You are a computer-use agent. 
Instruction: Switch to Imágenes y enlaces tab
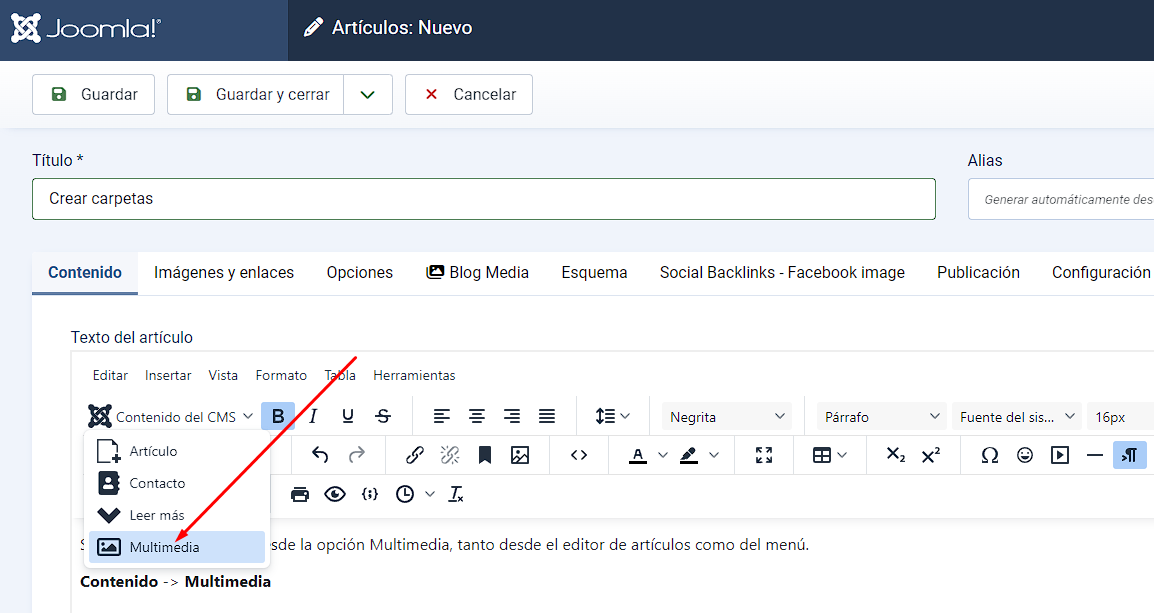[x=224, y=272]
